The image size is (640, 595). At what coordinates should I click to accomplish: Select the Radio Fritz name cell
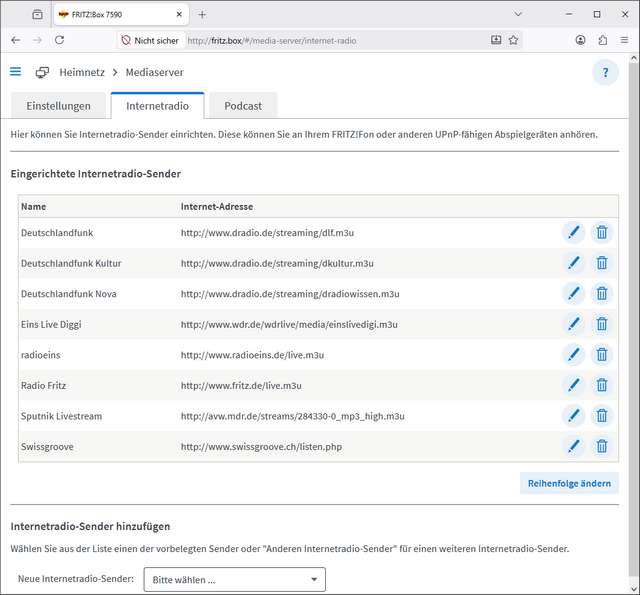point(43,385)
